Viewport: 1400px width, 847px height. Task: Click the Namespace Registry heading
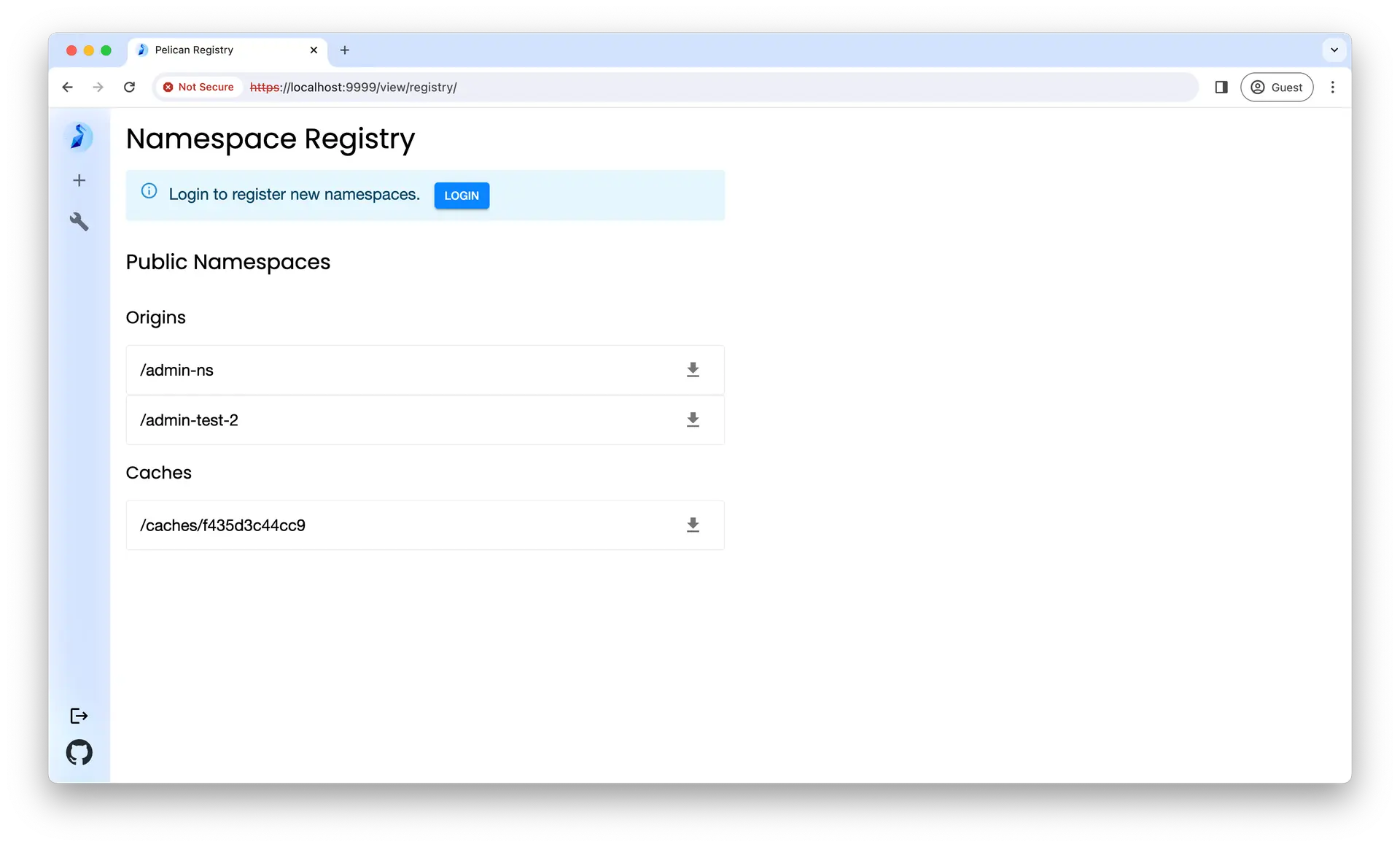tap(271, 139)
